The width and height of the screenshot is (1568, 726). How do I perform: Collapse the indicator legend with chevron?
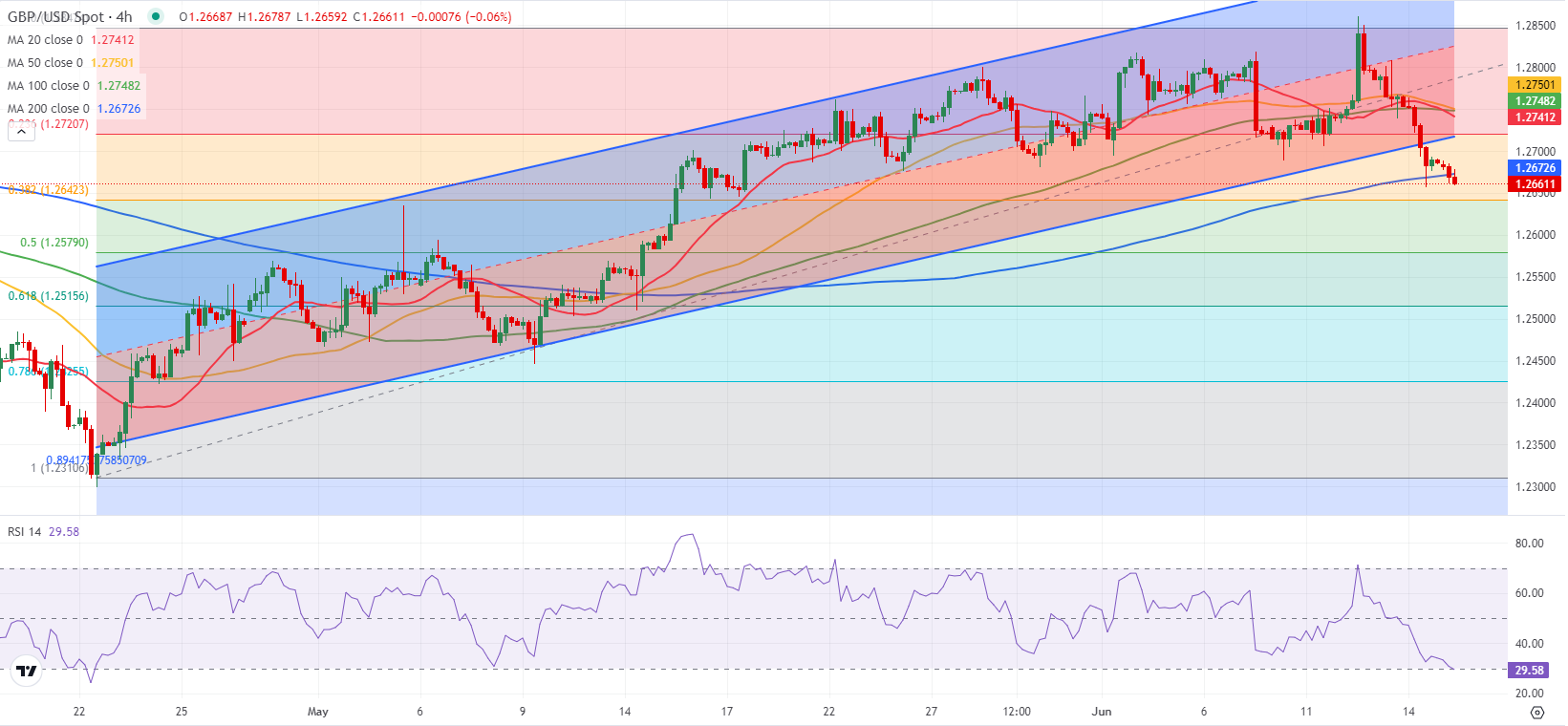pyautogui.click(x=21, y=132)
